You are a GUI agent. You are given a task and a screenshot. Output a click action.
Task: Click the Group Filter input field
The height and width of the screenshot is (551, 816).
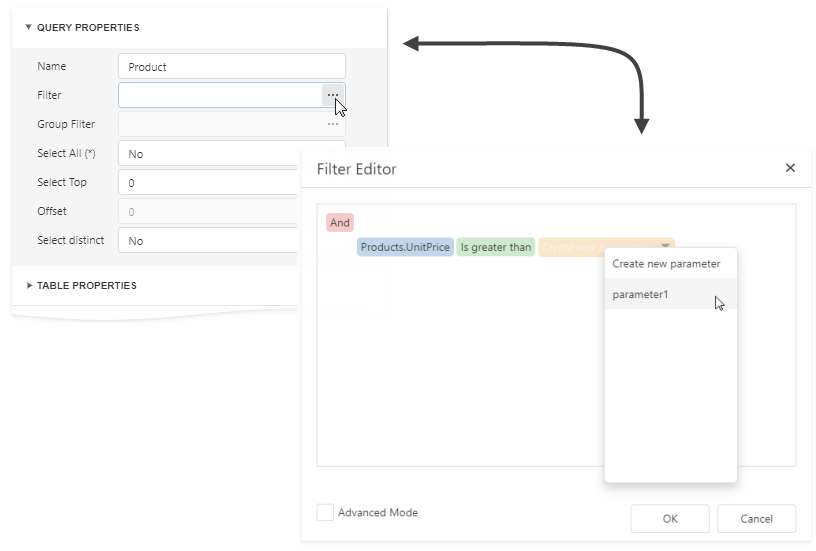tap(220, 124)
